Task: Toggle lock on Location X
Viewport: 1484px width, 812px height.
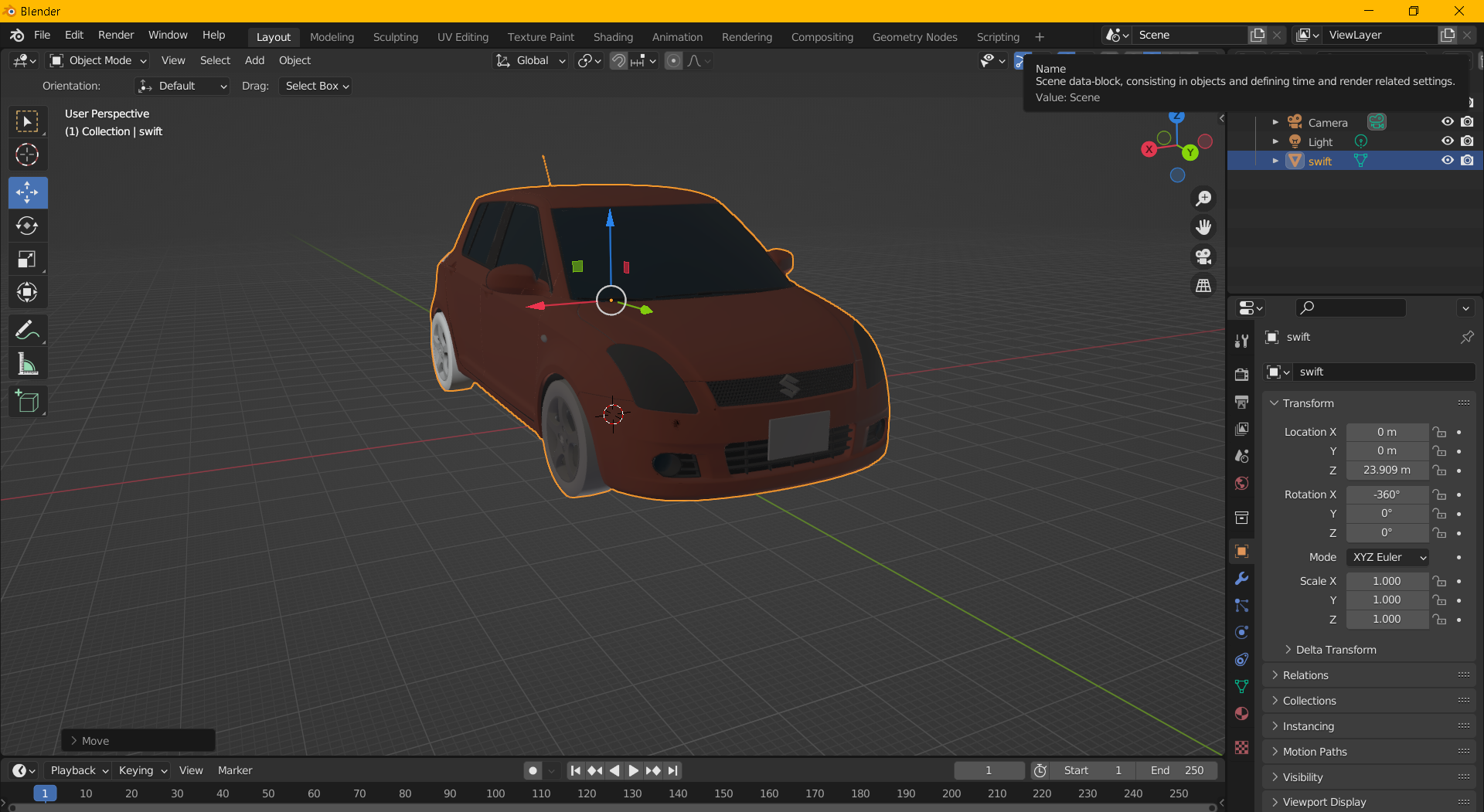Action: click(1439, 433)
